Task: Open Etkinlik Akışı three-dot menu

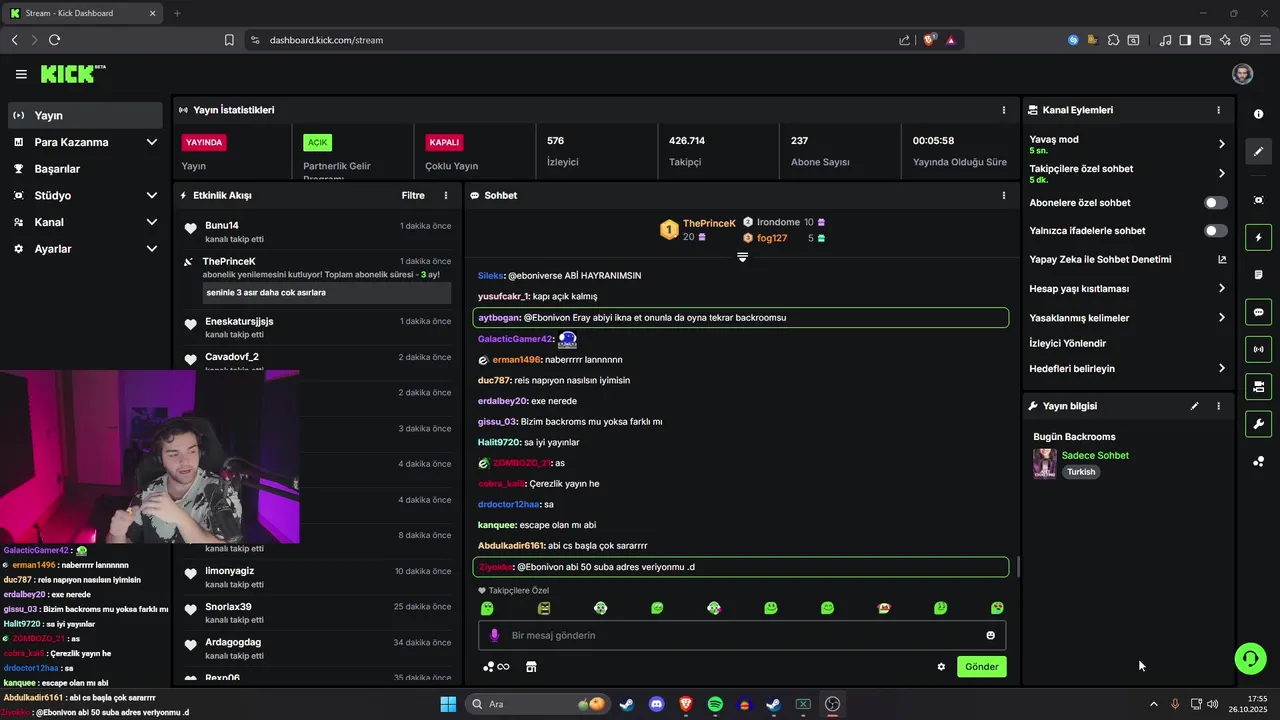Action: coord(446,196)
